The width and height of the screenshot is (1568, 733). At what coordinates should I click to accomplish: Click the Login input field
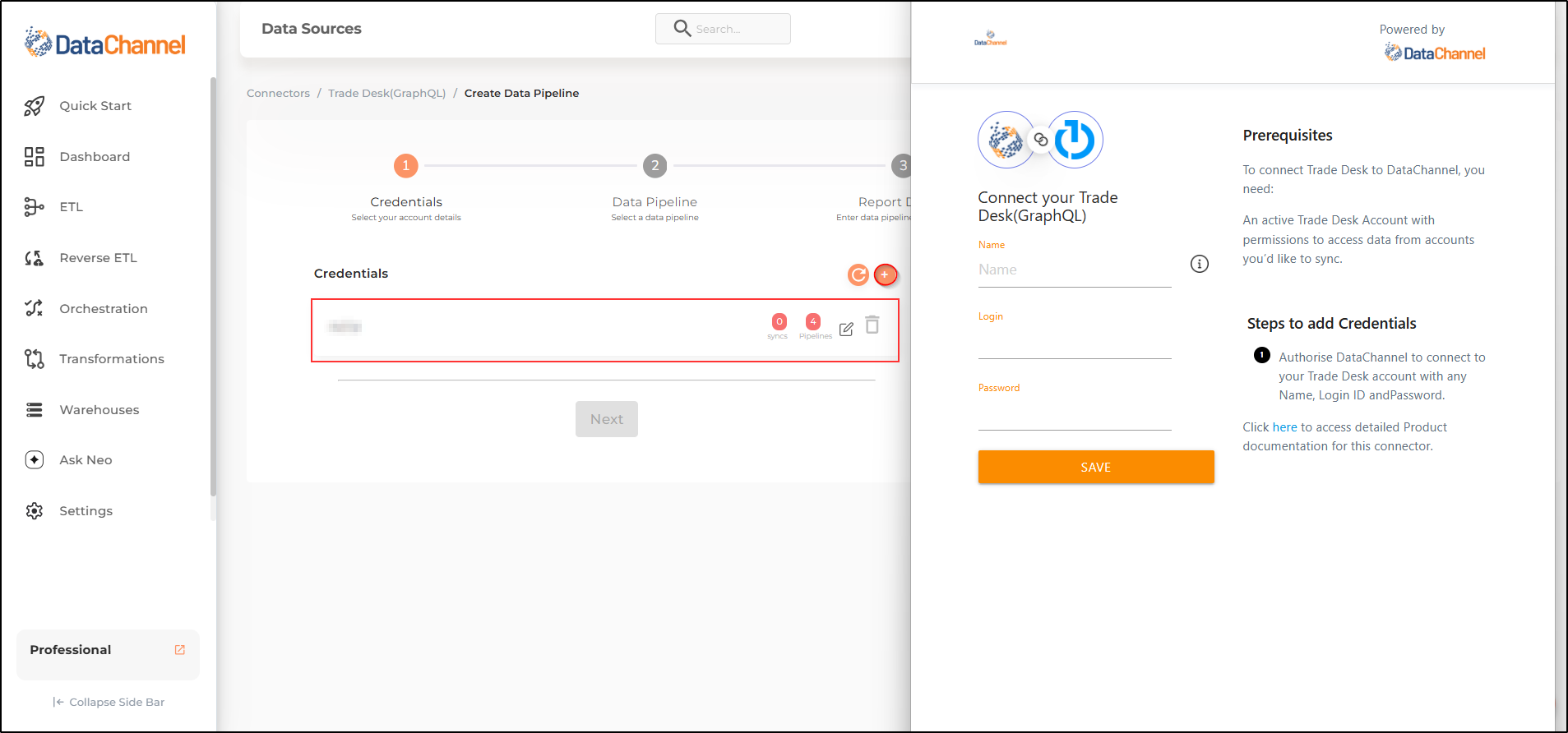pyautogui.click(x=1075, y=343)
